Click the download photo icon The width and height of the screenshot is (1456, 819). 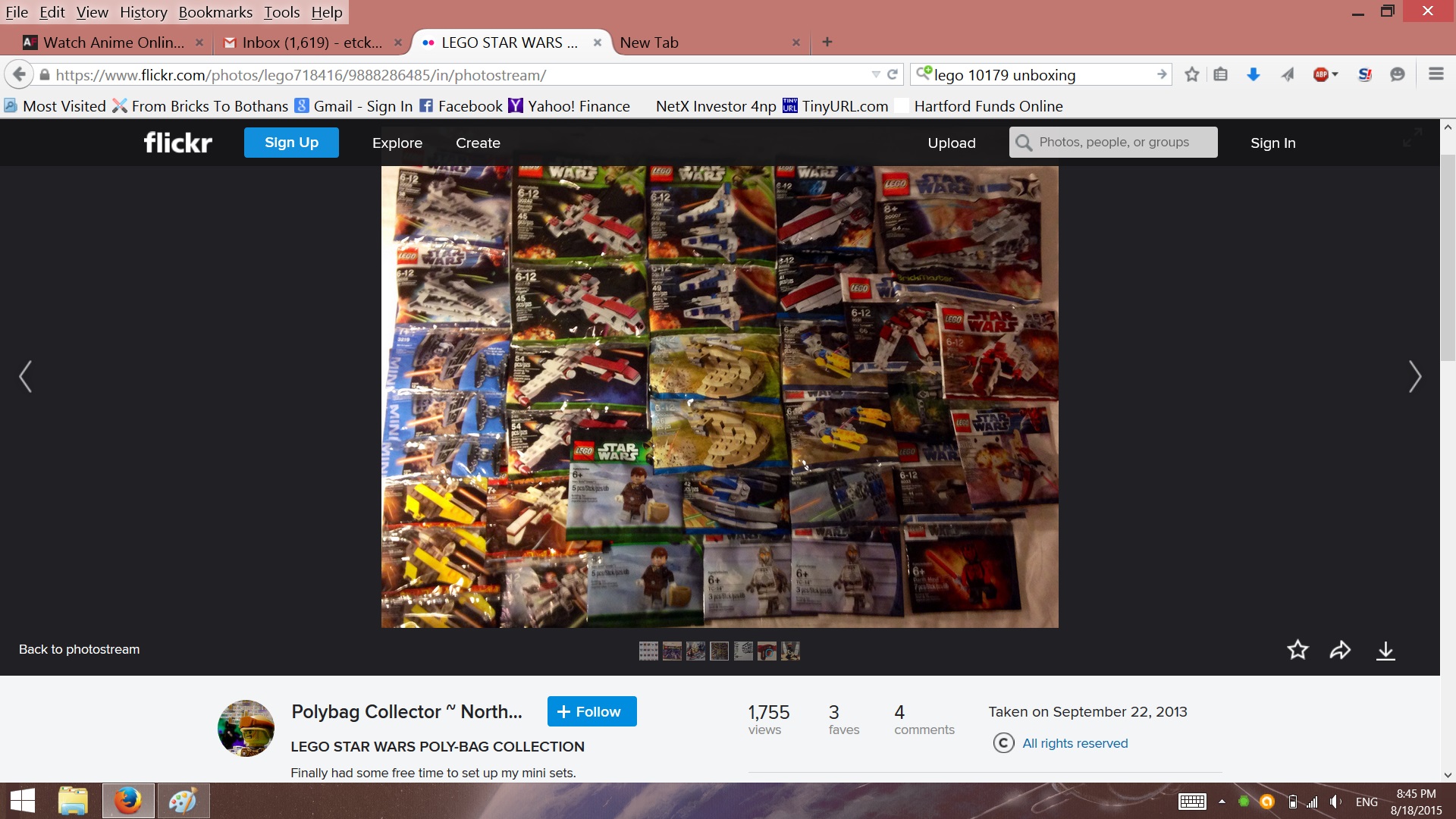tap(1385, 651)
